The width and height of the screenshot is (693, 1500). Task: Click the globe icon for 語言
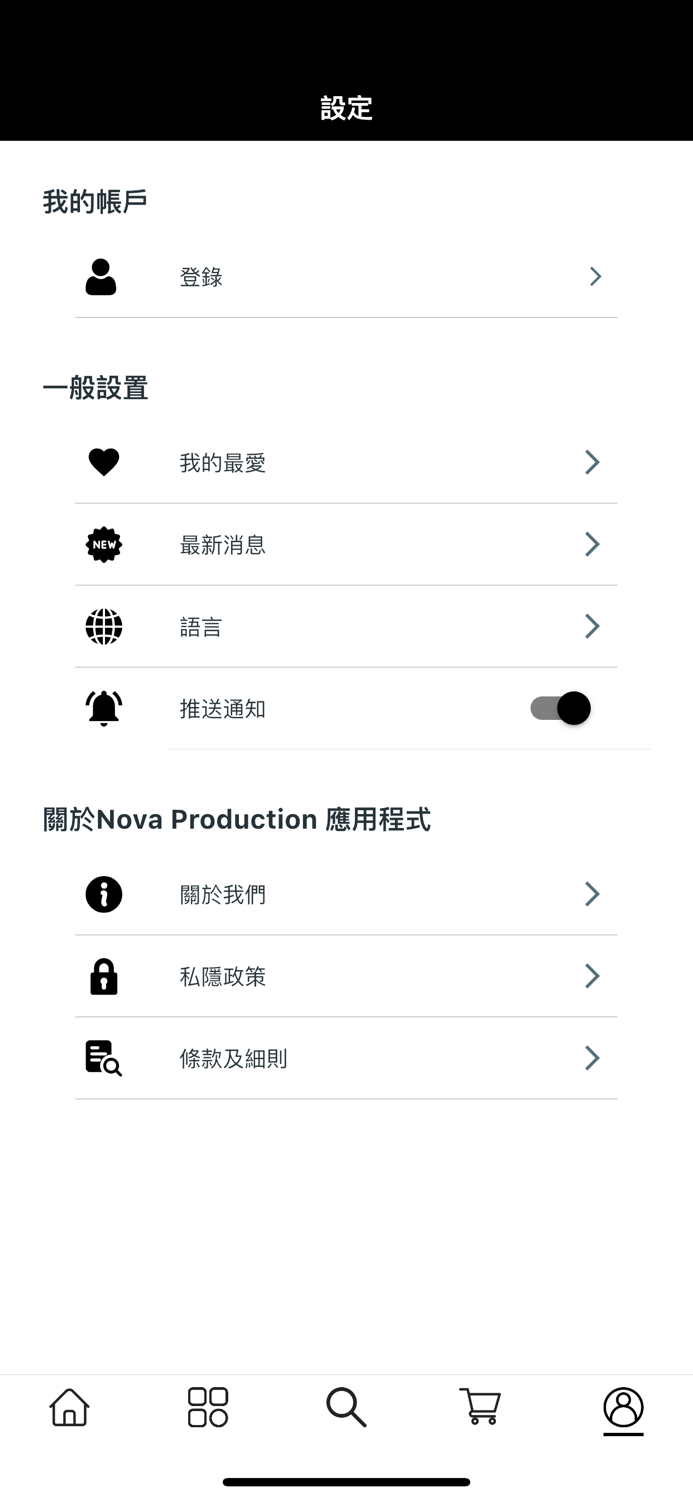(104, 626)
